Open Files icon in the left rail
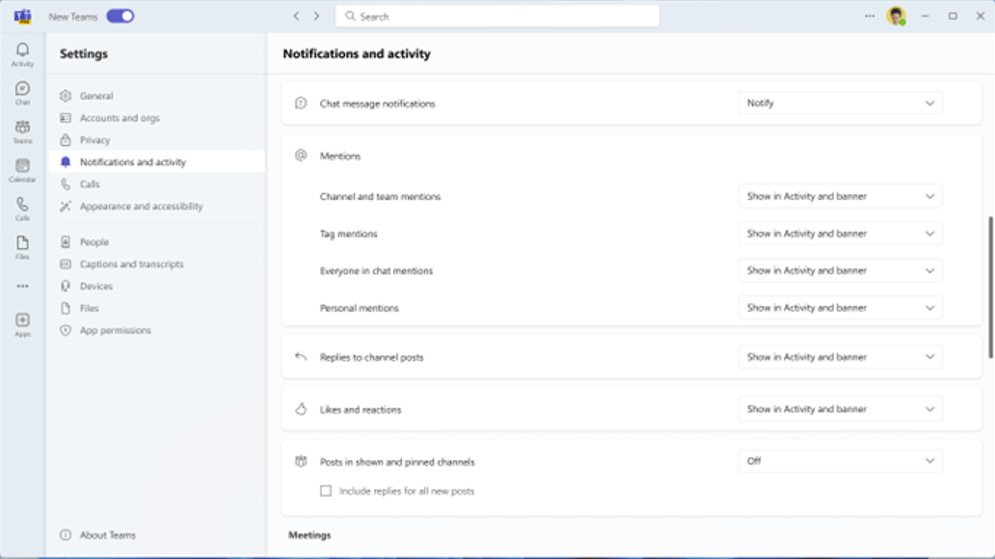The height and width of the screenshot is (559, 995). [22, 245]
